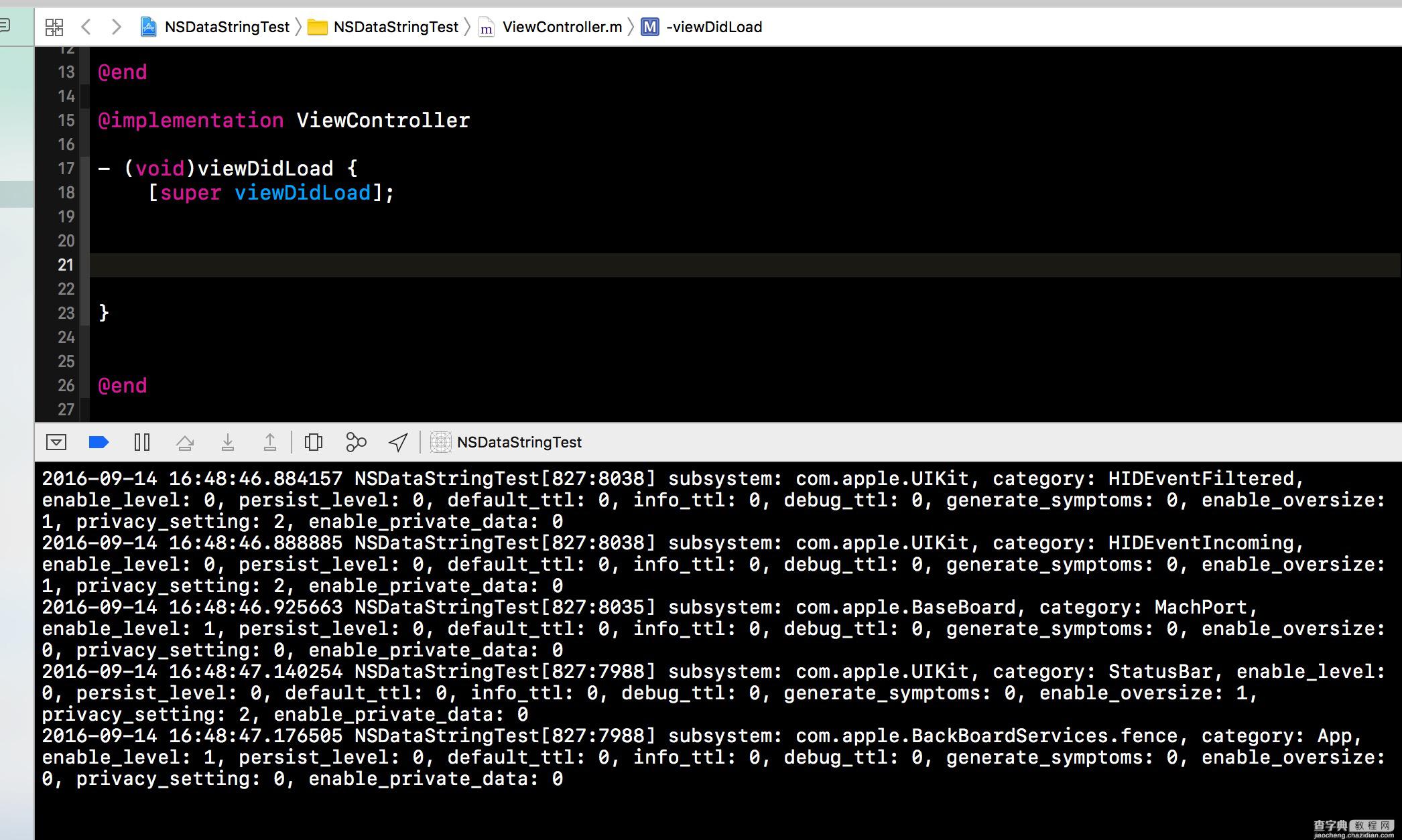Go back in editor history
Image resolution: width=1402 pixels, height=840 pixels.
(x=85, y=27)
